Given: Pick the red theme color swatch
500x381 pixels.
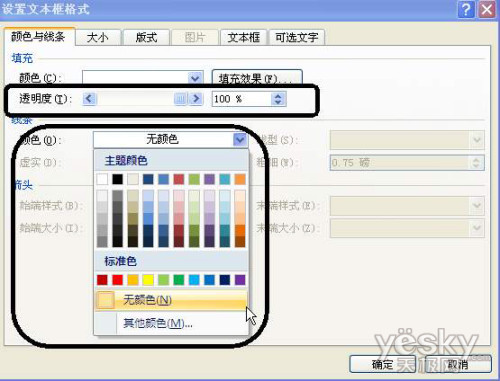Looking at the screenshot, I should tap(179, 179).
